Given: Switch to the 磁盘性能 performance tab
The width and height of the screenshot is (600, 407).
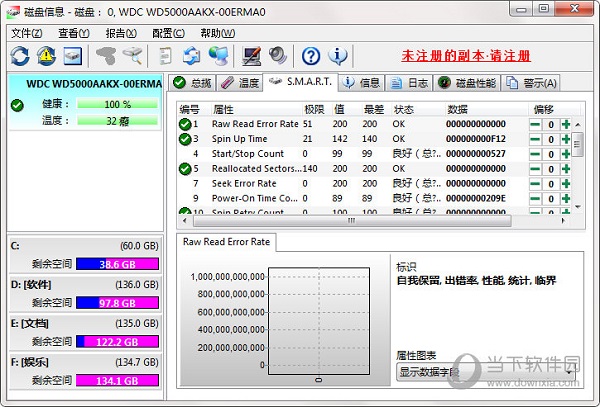Looking at the screenshot, I should coord(467,83).
